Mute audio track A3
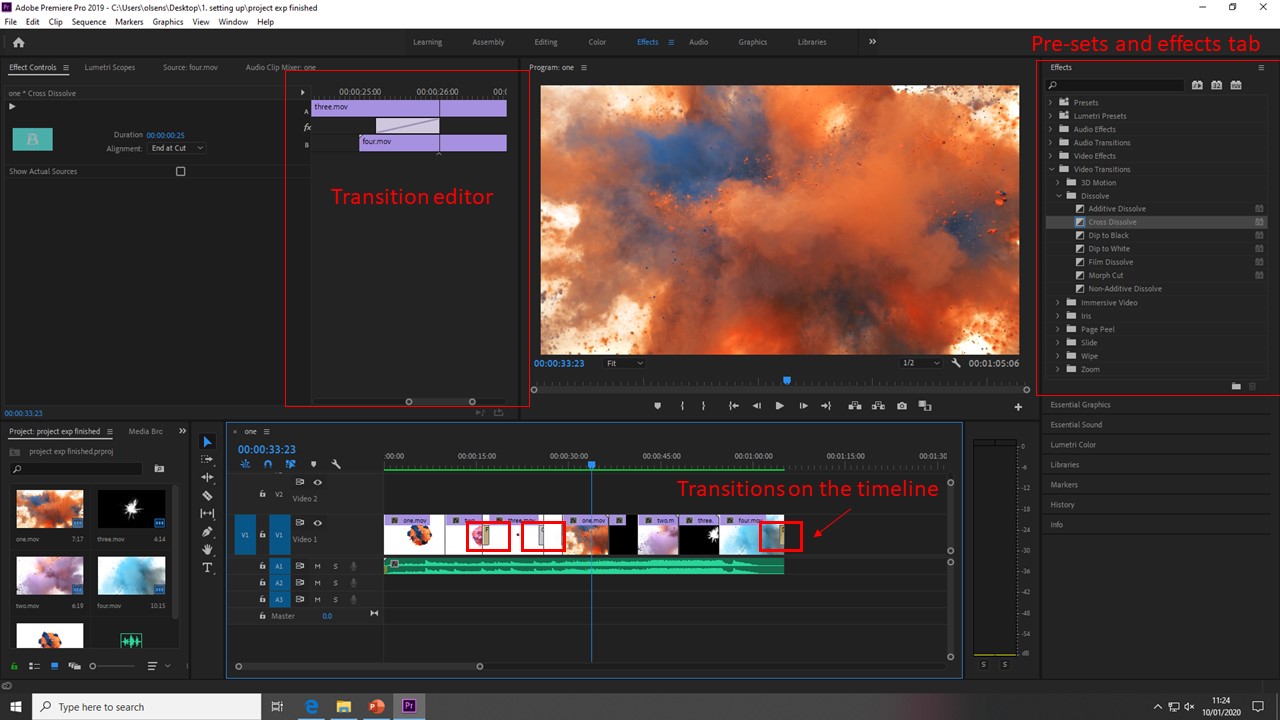 pos(317,599)
